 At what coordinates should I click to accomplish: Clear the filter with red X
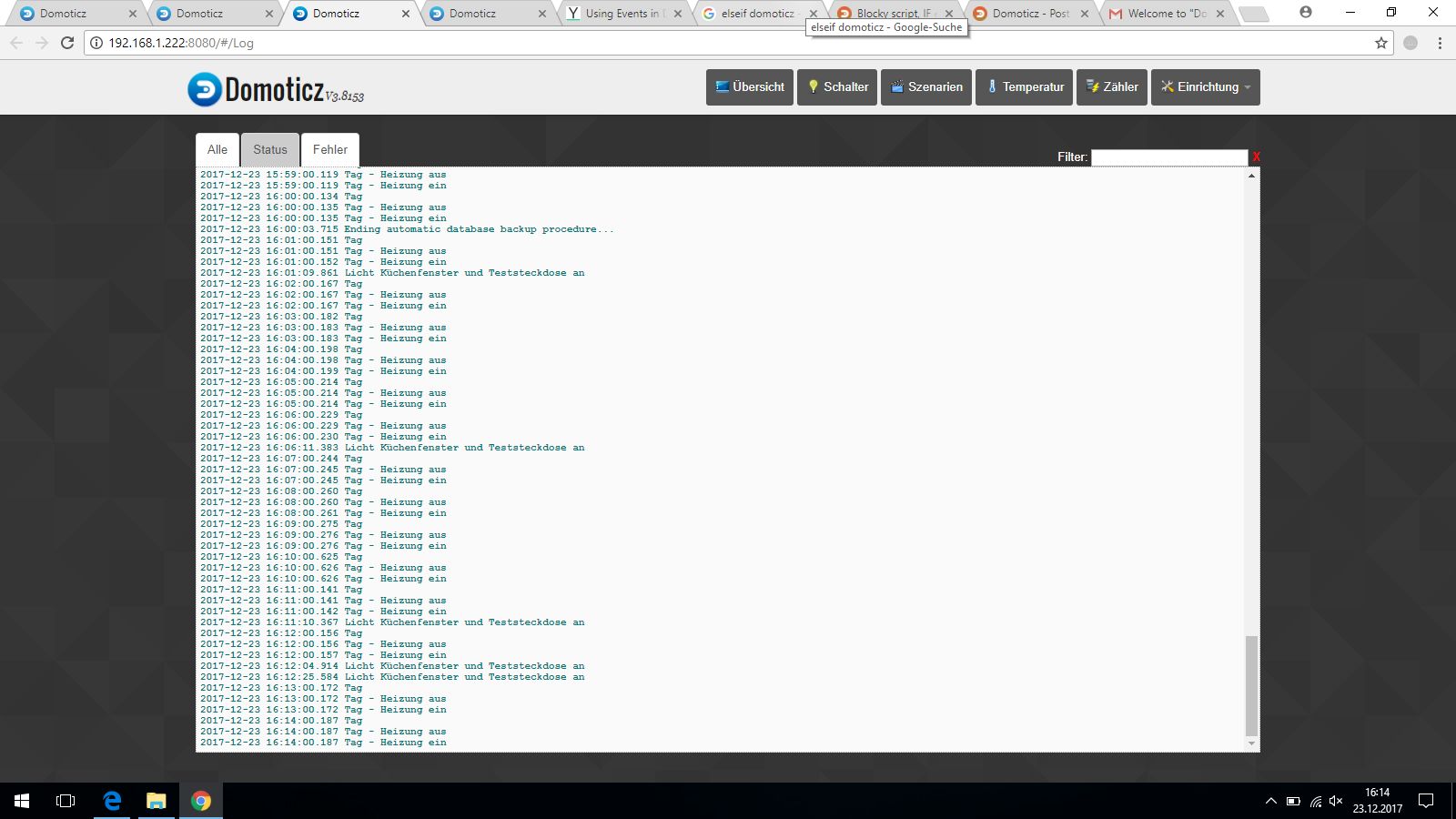pos(1256,157)
